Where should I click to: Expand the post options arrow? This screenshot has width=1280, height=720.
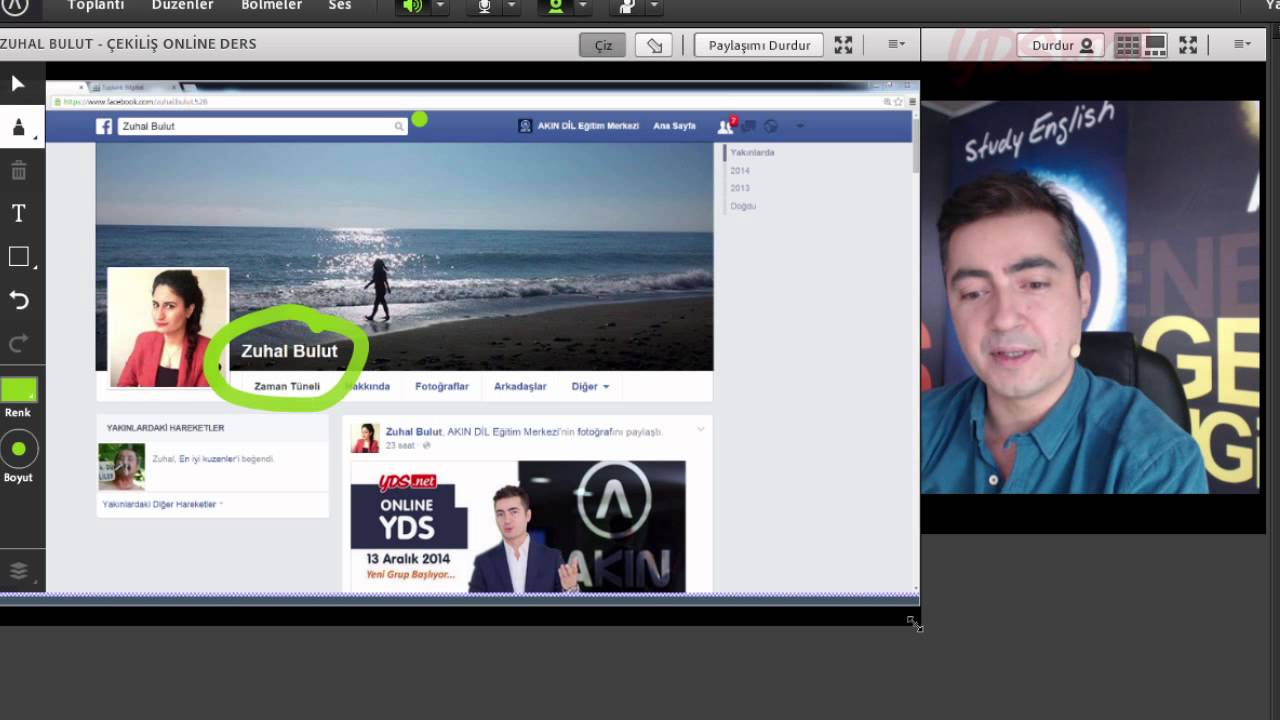point(700,430)
